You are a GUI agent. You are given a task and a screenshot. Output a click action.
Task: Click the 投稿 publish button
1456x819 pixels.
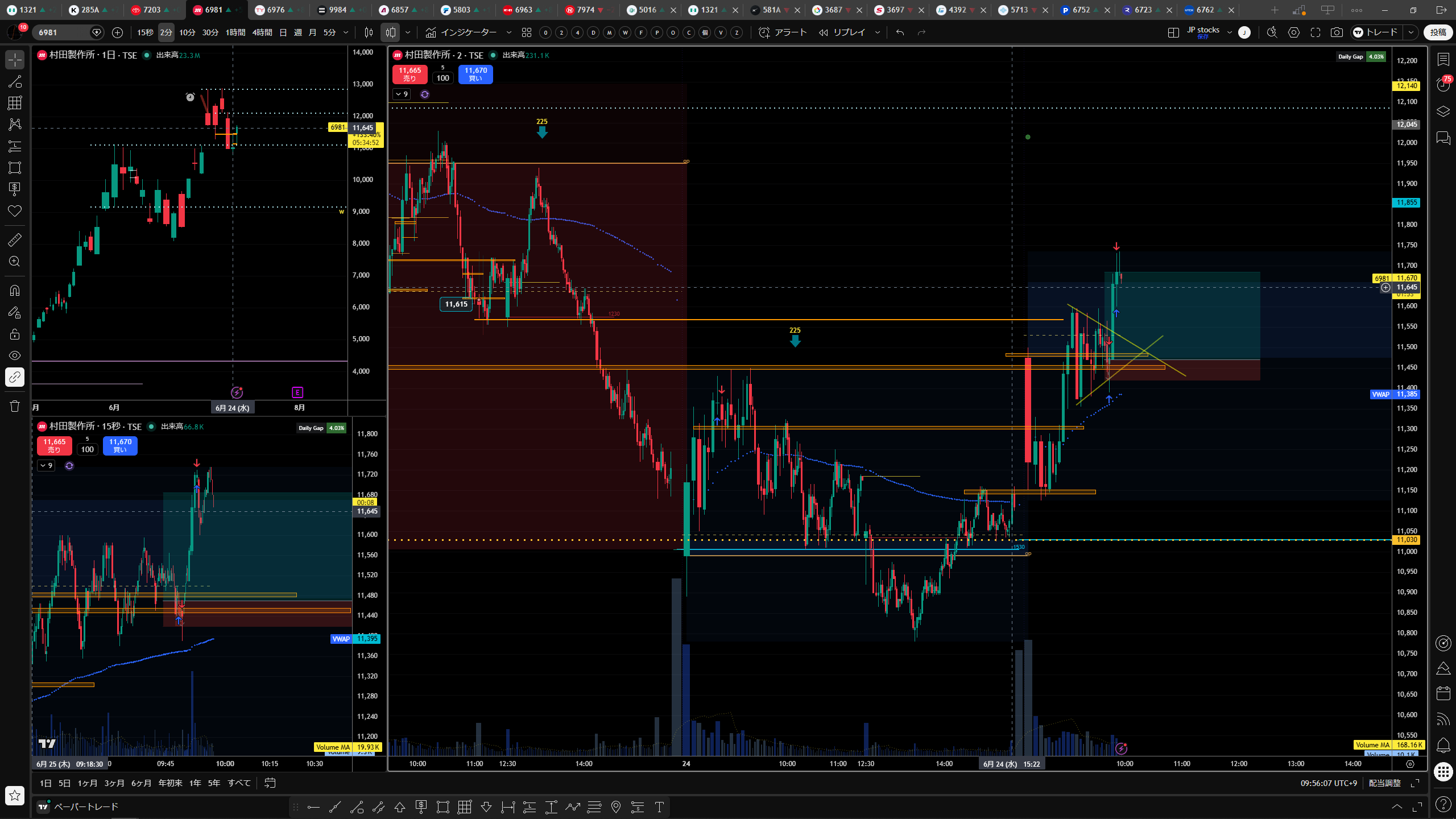[1438, 32]
